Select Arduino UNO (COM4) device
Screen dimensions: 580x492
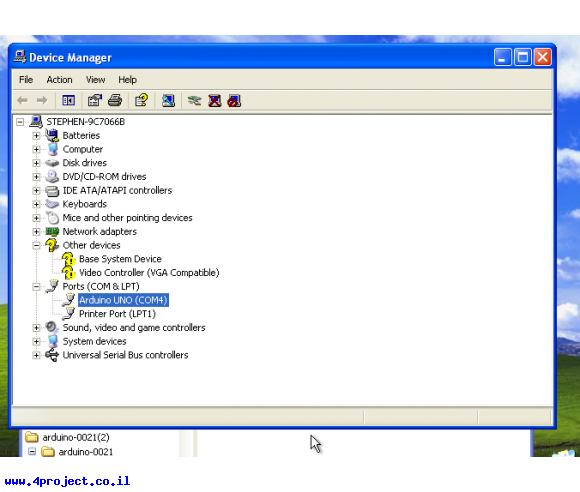[123, 300]
